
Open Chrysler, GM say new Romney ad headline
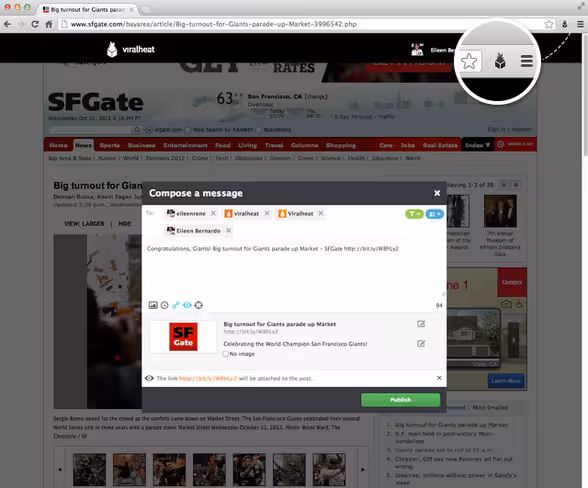(x=454, y=462)
